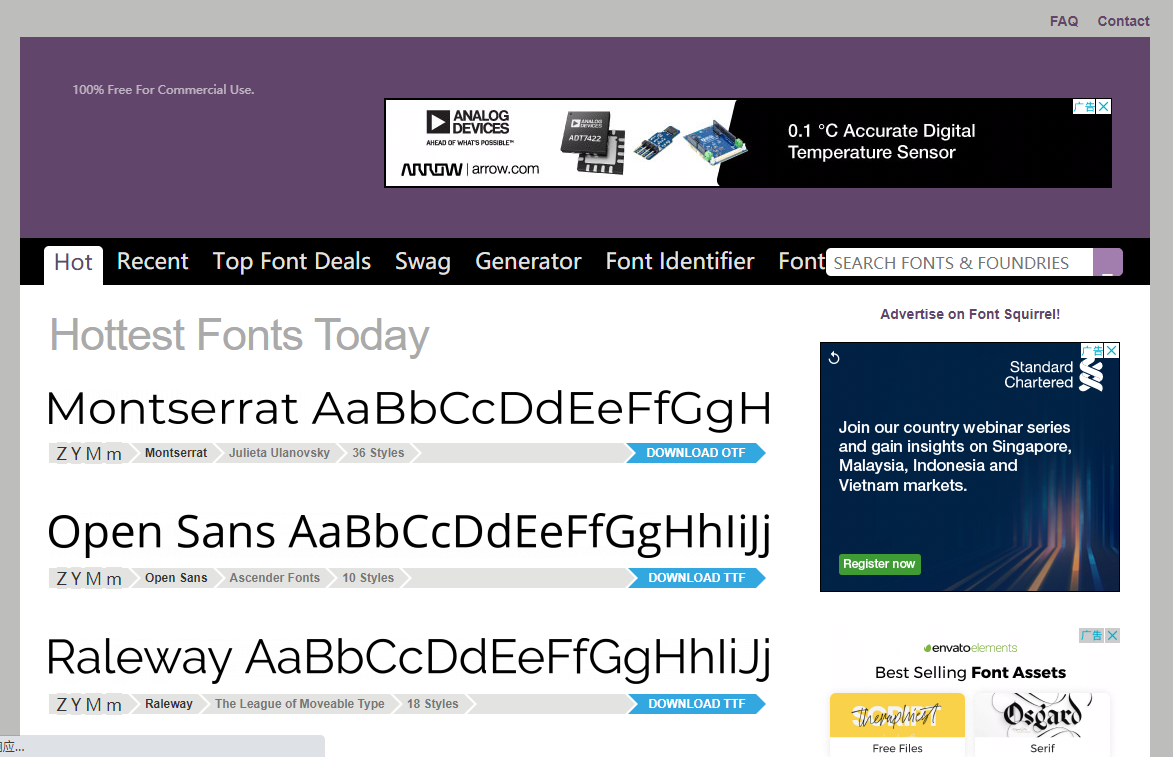Open Top Font Deals menu item

292,261
